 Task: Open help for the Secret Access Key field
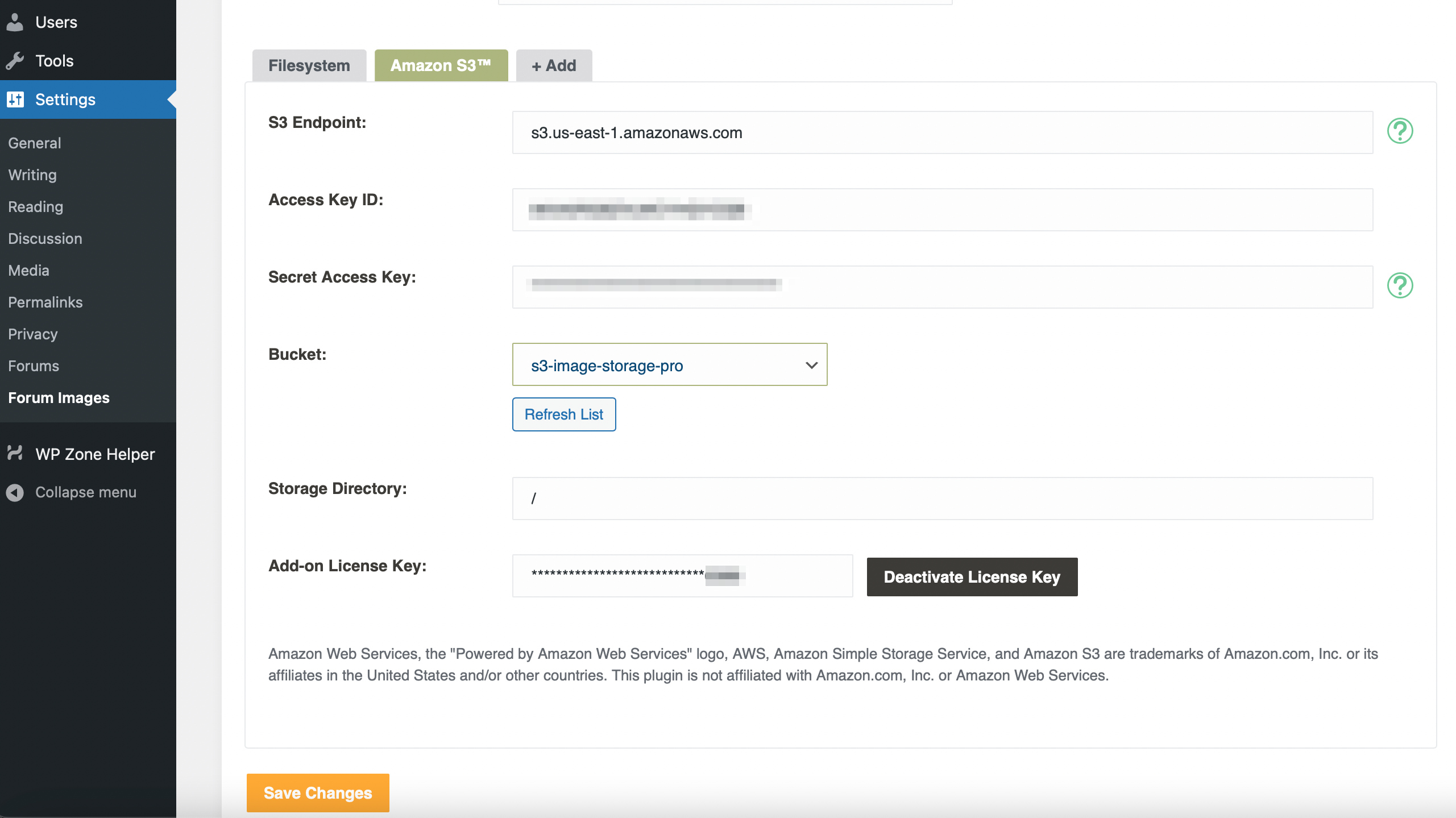click(x=1400, y=285)
